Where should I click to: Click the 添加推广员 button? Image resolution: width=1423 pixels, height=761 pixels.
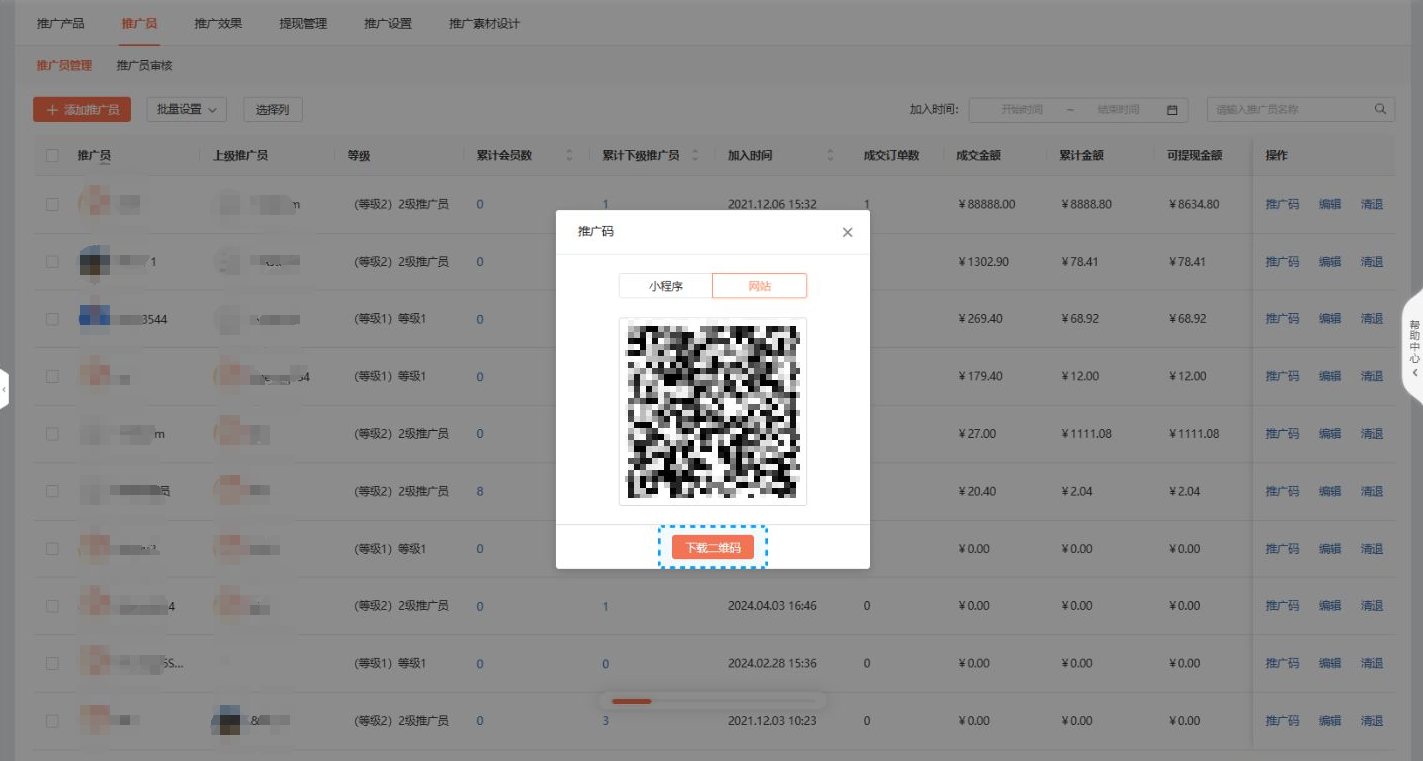pos(82,109)
